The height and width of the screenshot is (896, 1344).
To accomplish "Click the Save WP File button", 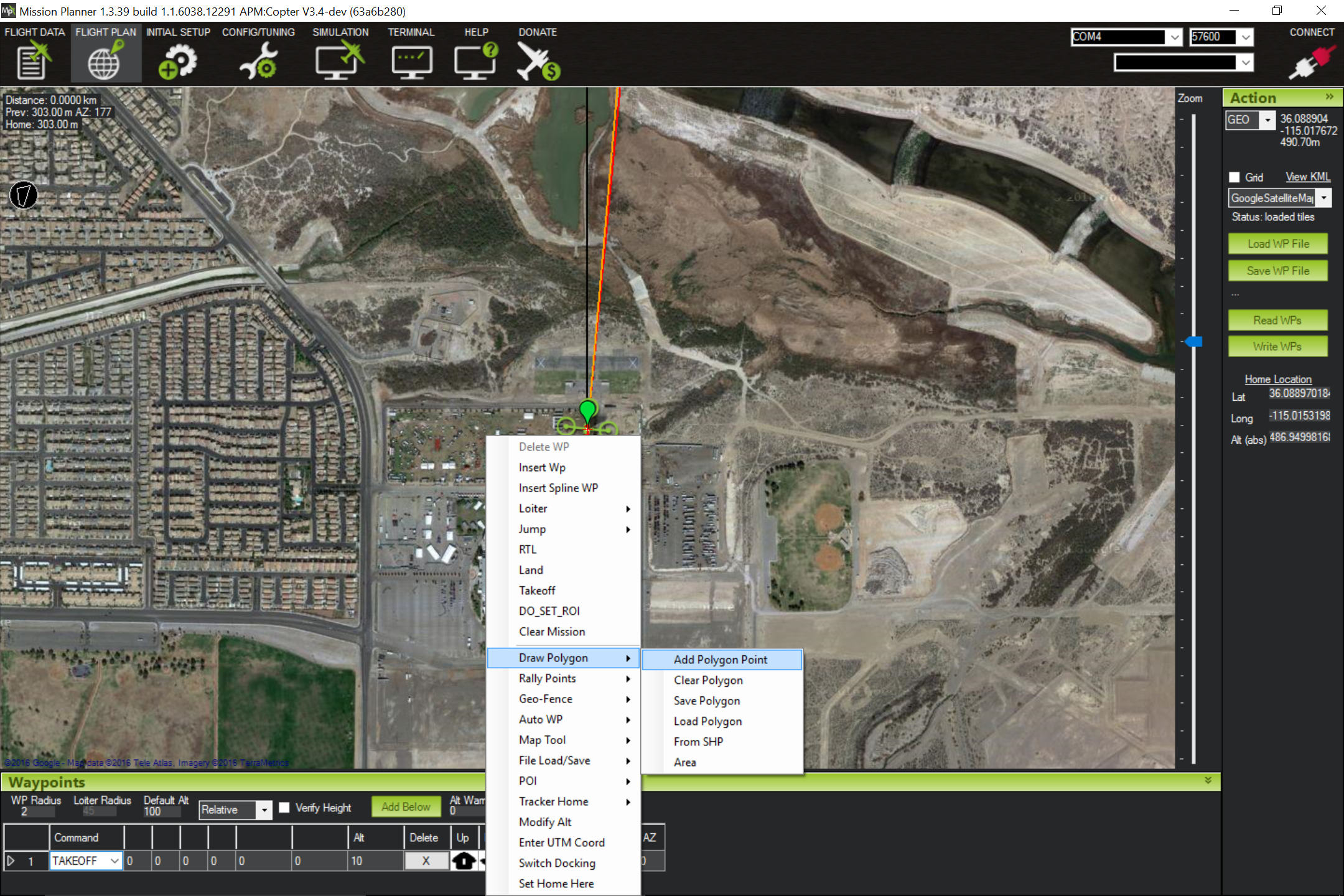I will tap(1278, 271).
